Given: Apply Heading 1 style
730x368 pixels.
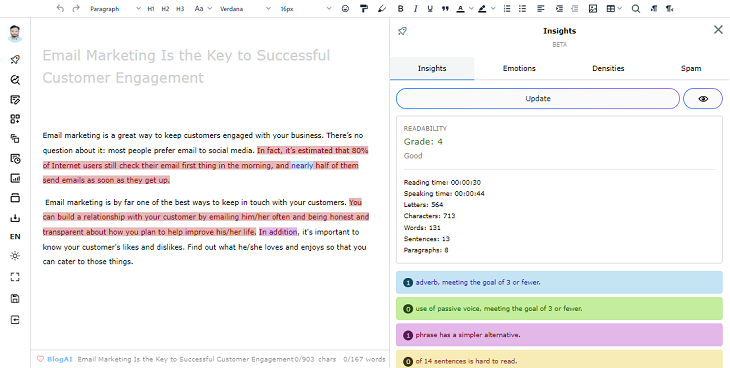Looking at the screenshot, I should click(x=151, y=8).
